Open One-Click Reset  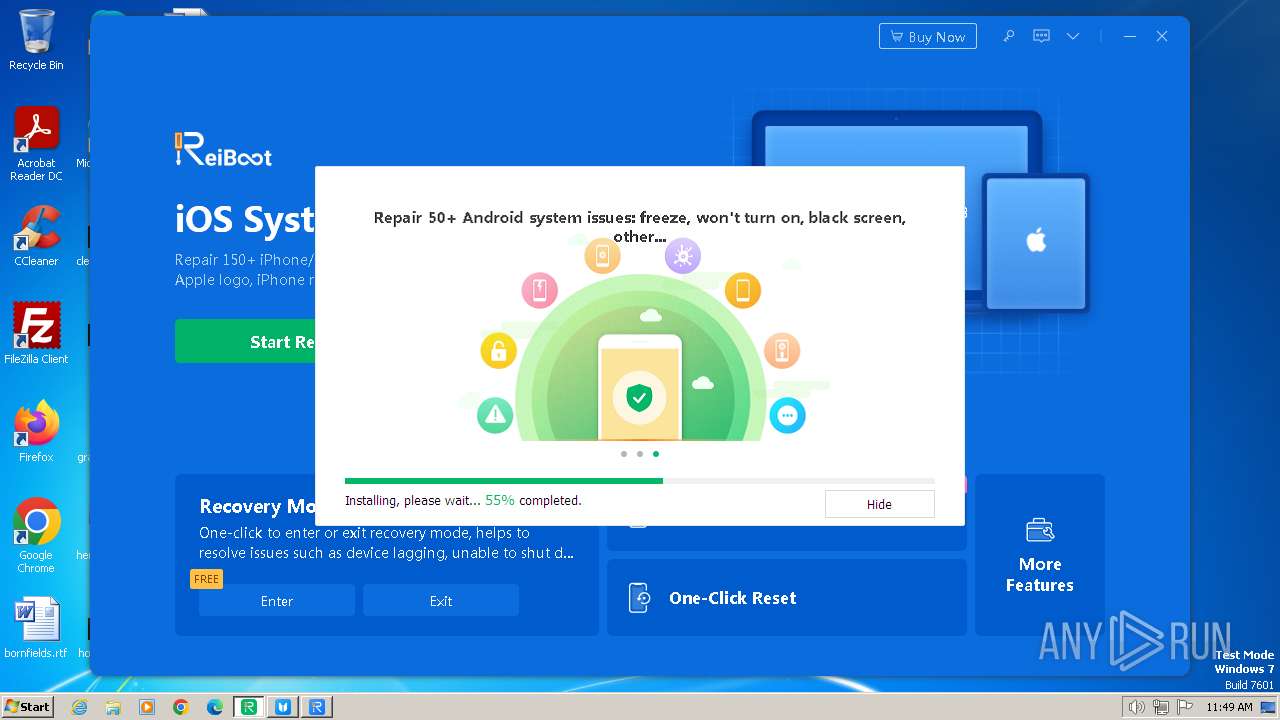(787, 598)
